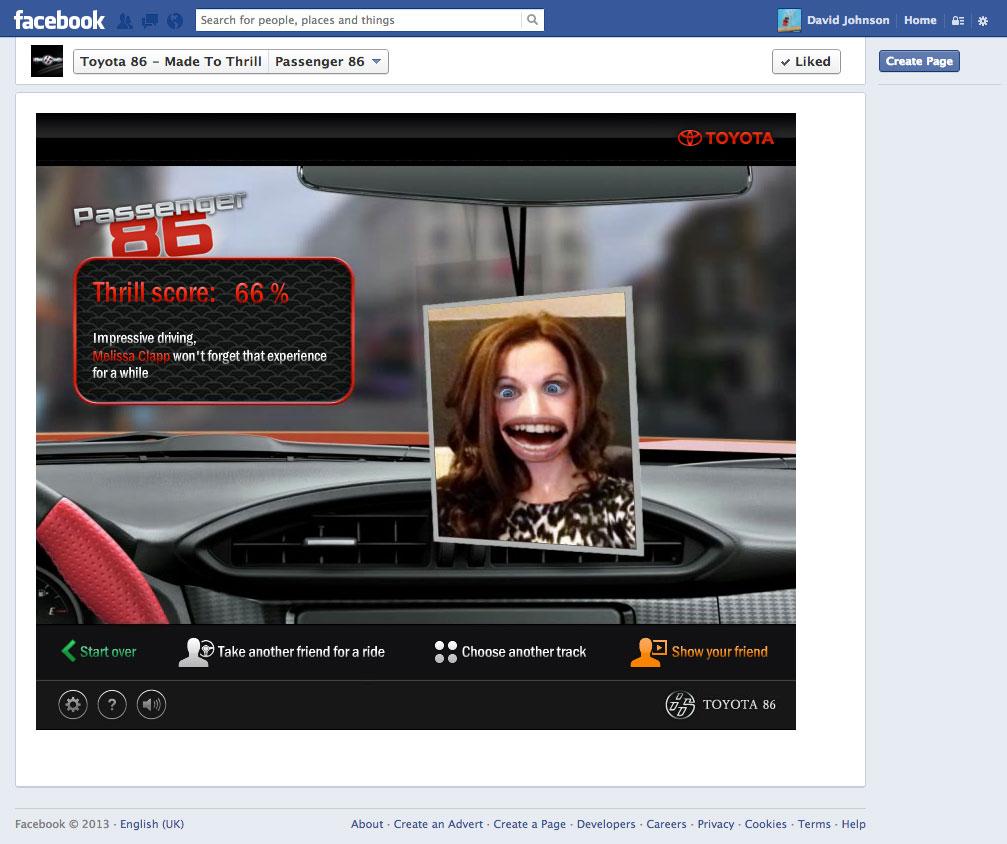This screenshot has height=844, width=1007.
Task: Open Careers footer link
Action: coord(666,824)
